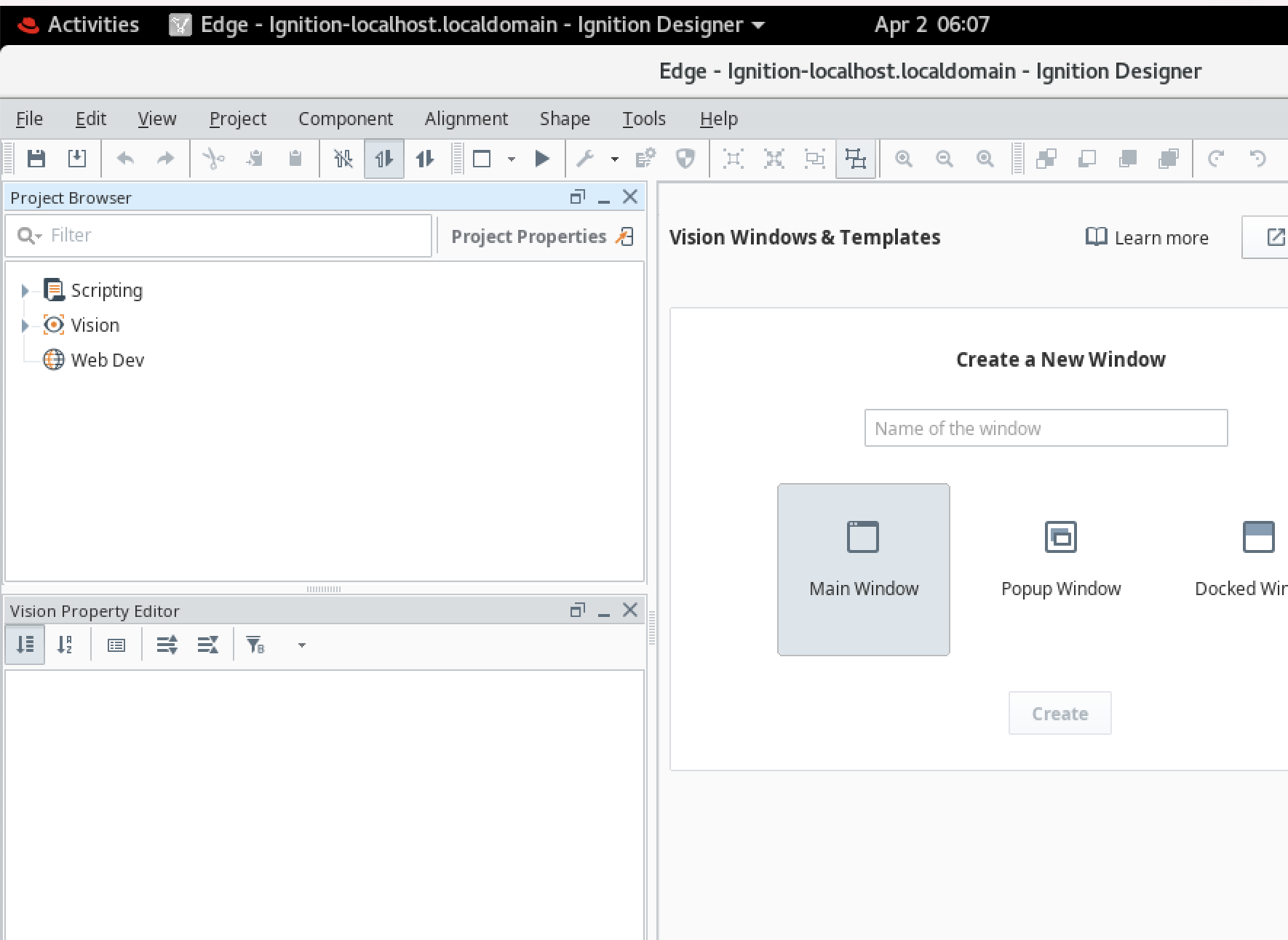Expand all property categories
The width and height of the screenshot is (1288, 940).
(x=167, y=645)
